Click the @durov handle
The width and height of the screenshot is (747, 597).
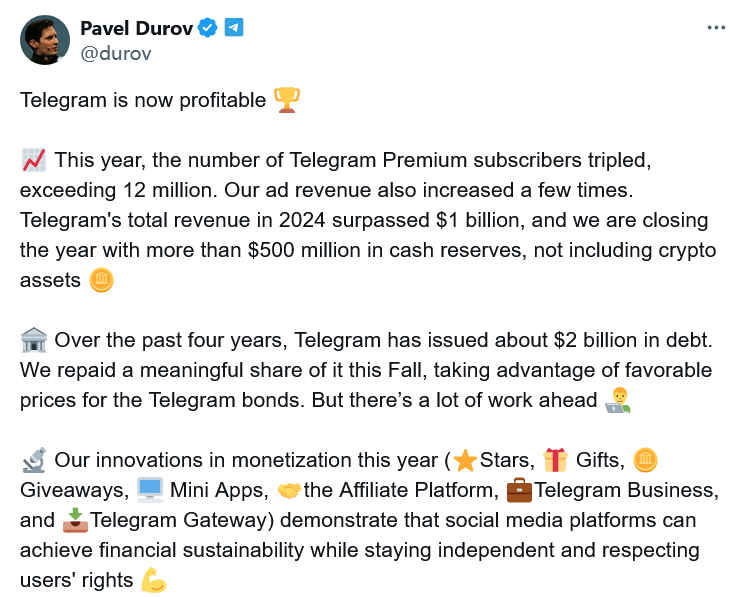click(116, 53)
